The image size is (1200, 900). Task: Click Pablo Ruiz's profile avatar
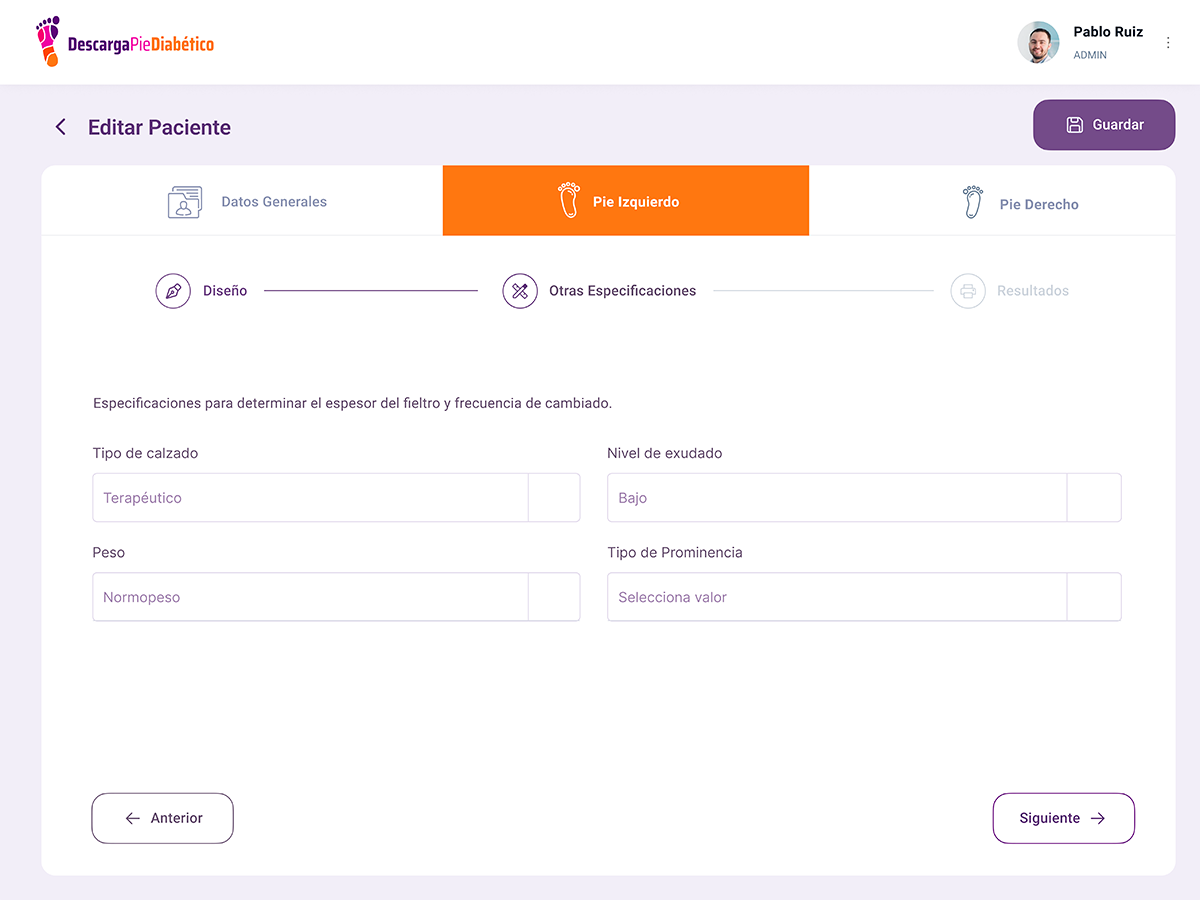[x=1038, y=43]
